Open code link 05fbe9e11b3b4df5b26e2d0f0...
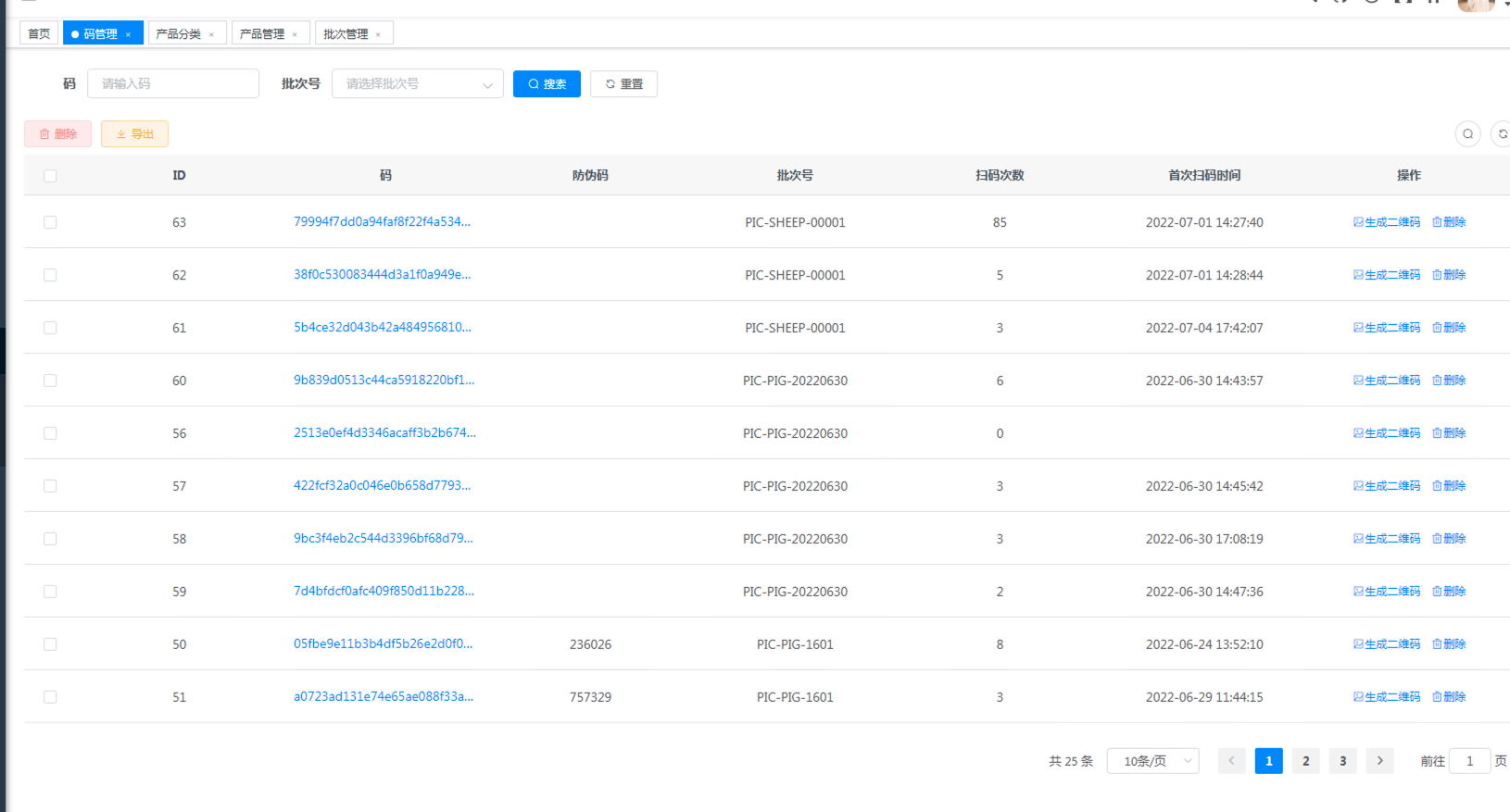1510x812 pixels. (x=383, y=643)
